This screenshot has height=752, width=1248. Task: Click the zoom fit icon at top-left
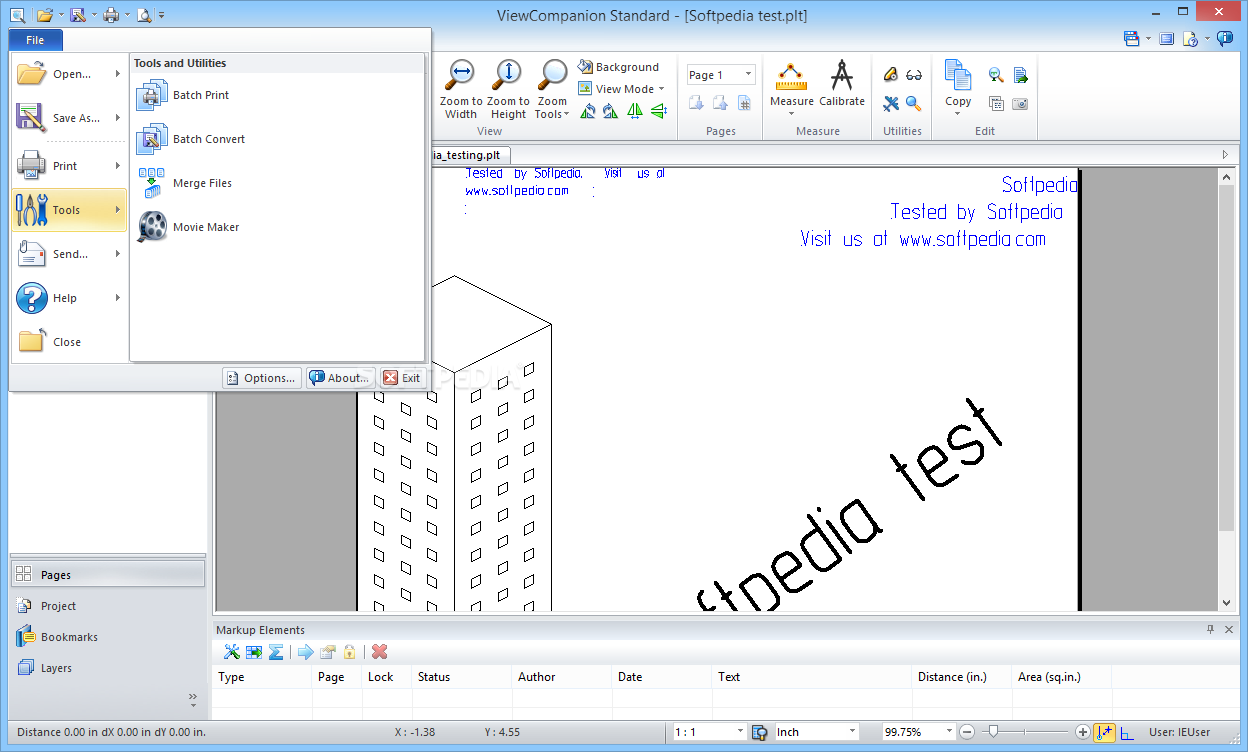17,14
